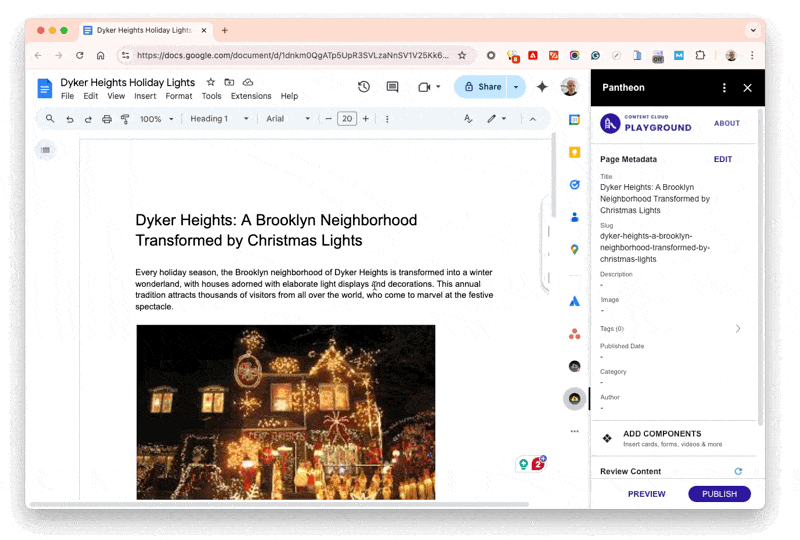The width and height of the screenshot is (800, 540).
Task: Click the font size field
Action: coord(347,119)
